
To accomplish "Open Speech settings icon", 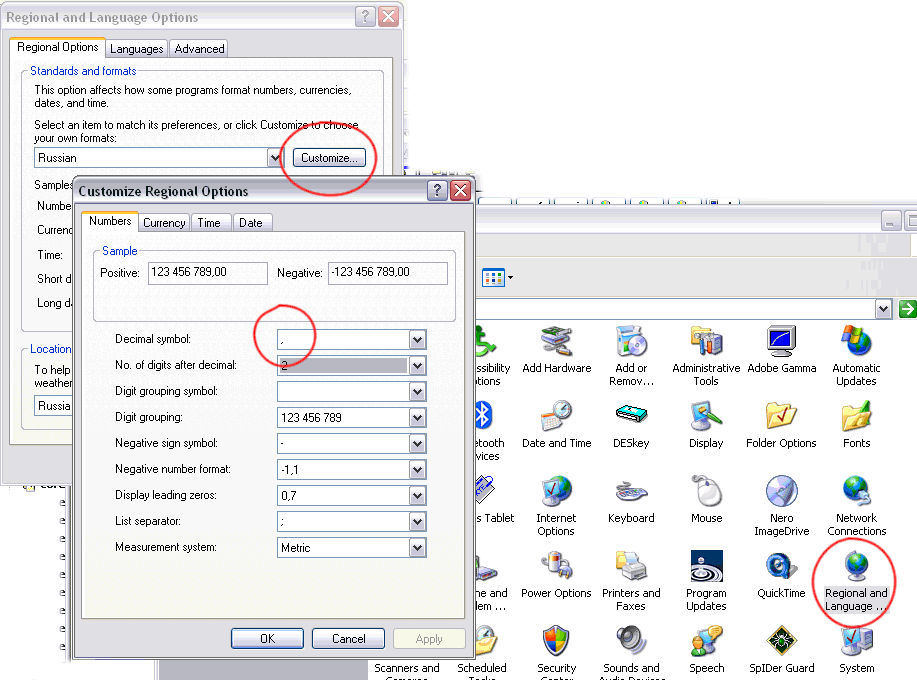I will click(x=706, y=641).
